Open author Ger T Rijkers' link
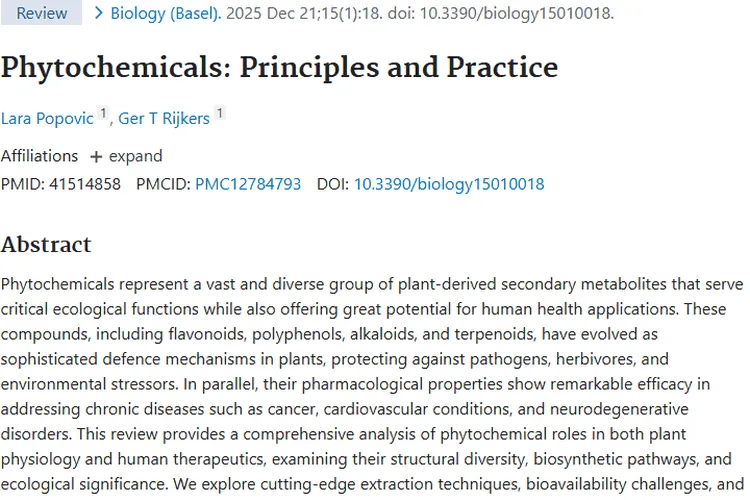750x500 pixels. 164,119
